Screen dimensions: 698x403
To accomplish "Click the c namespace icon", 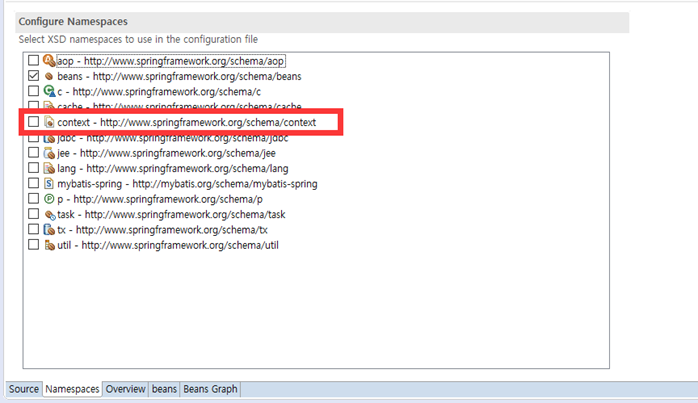I will (49, 91).
